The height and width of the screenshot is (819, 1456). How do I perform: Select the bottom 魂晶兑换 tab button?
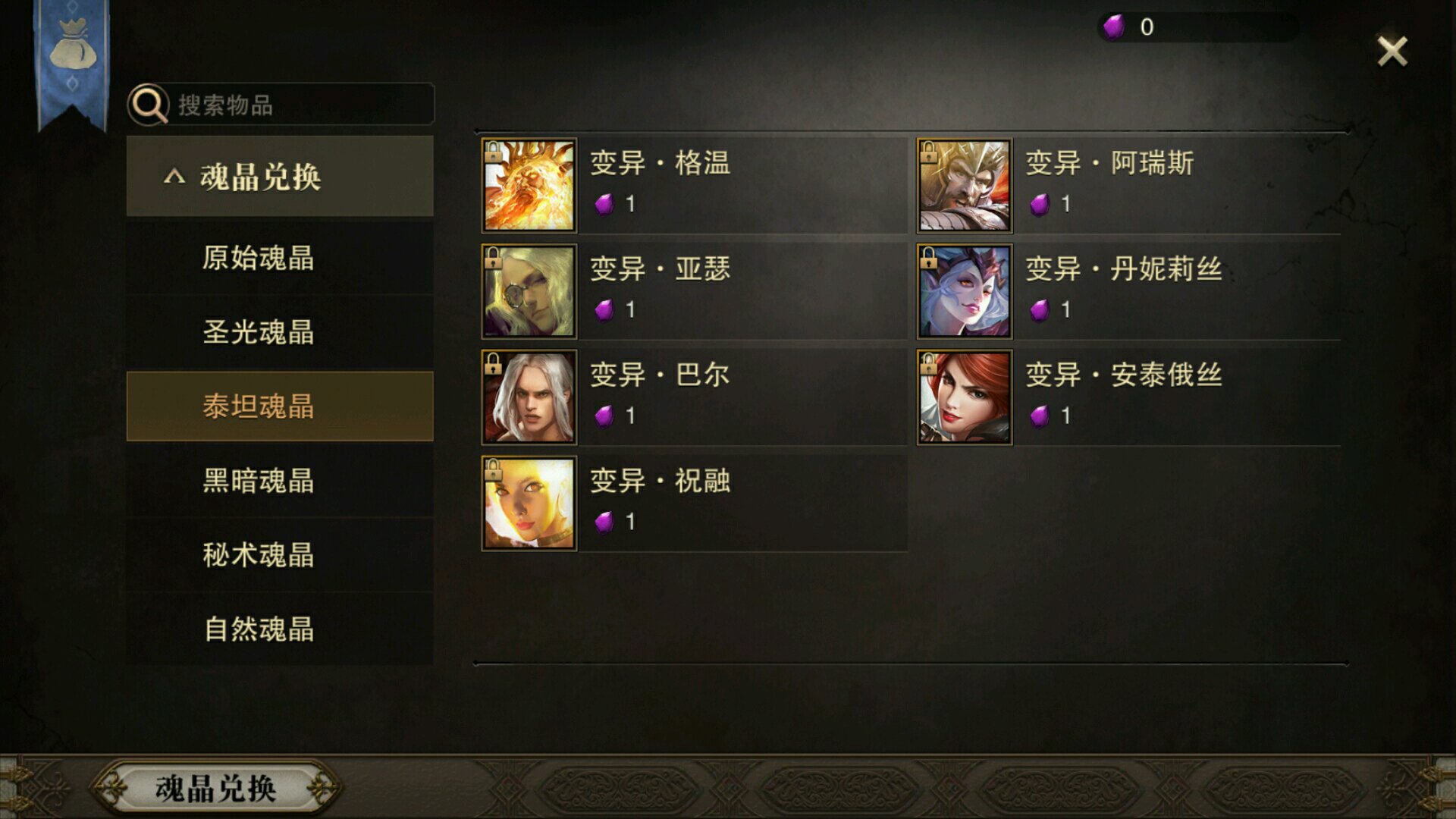[x=215, y=789]
